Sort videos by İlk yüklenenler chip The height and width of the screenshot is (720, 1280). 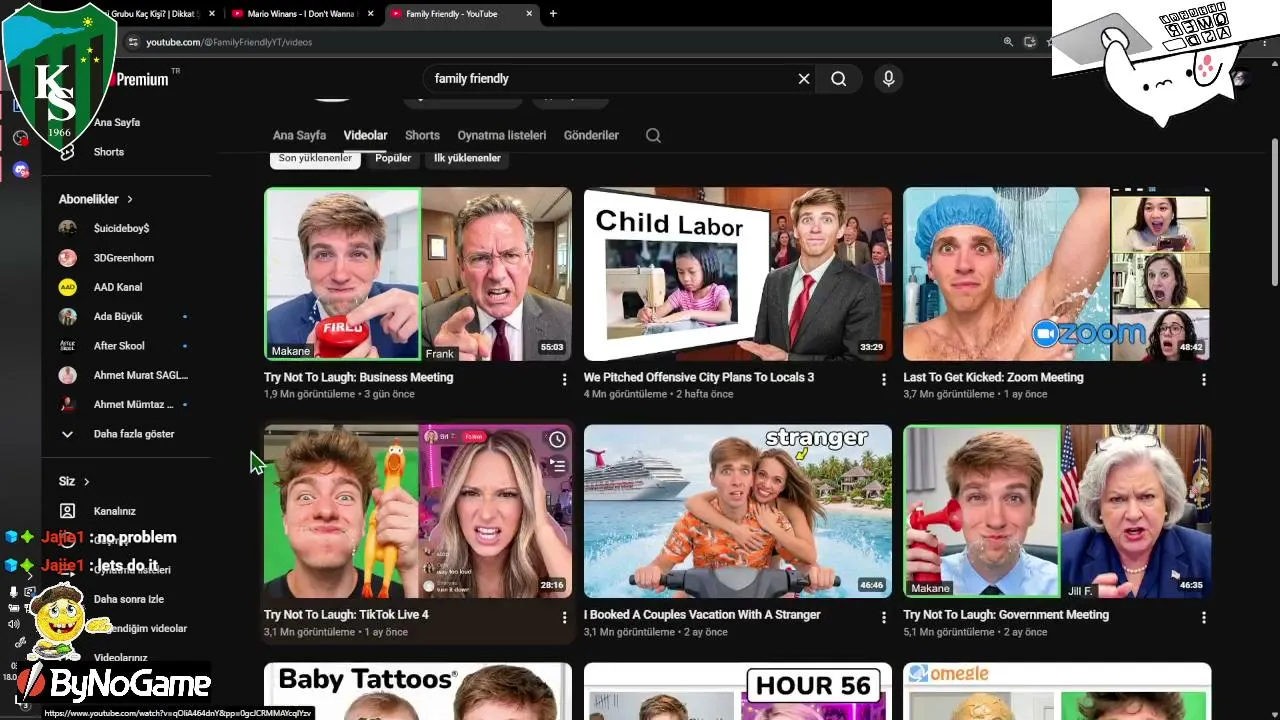tap(467, 158)
